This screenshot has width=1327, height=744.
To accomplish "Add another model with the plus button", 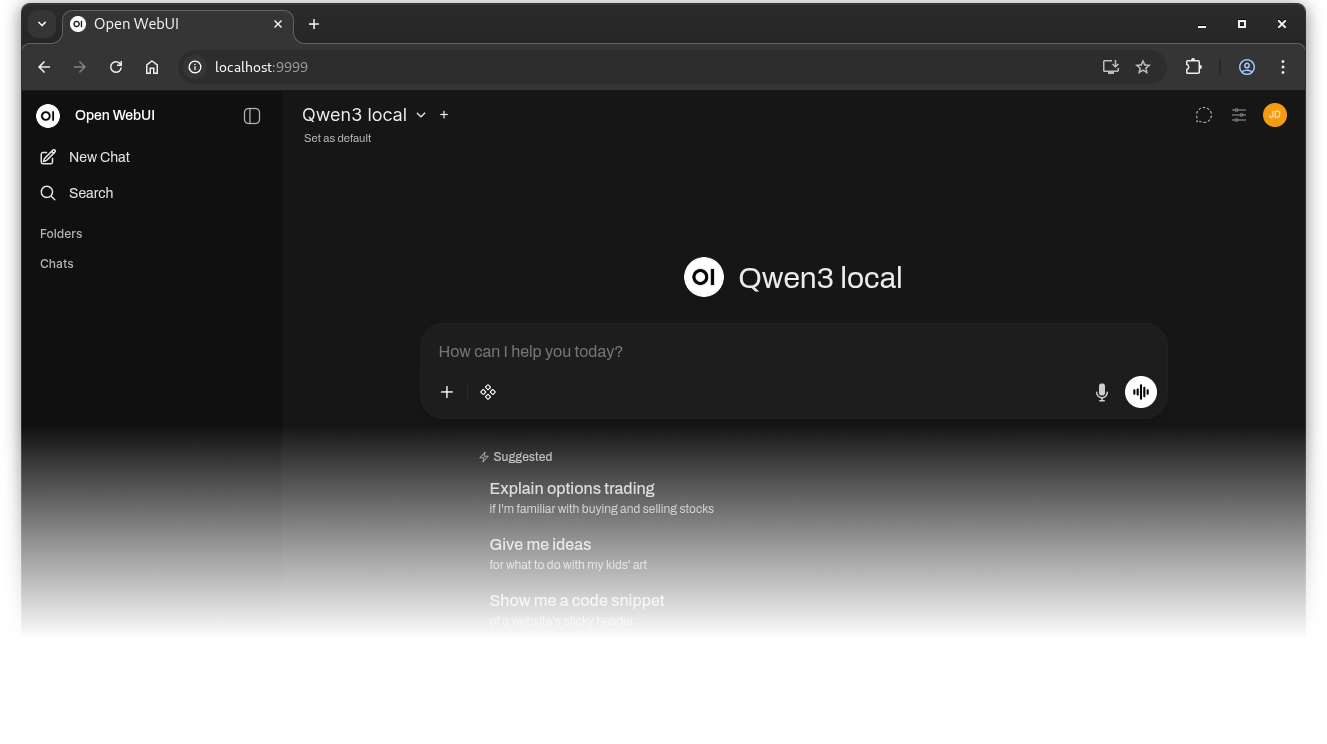I will point(444,114).
